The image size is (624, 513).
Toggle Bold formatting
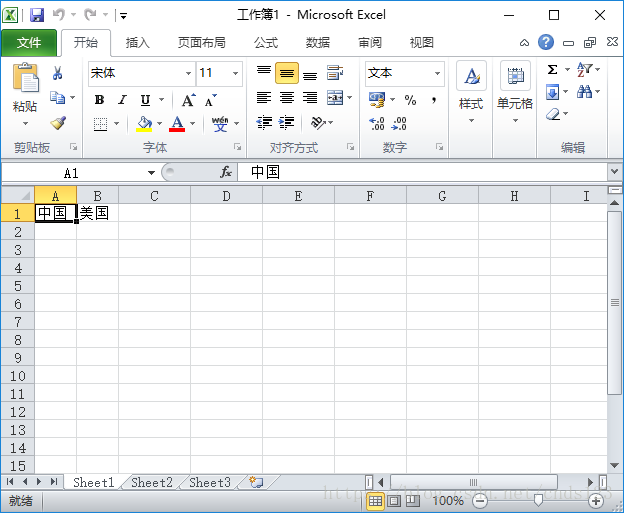(x=99, y=100)
